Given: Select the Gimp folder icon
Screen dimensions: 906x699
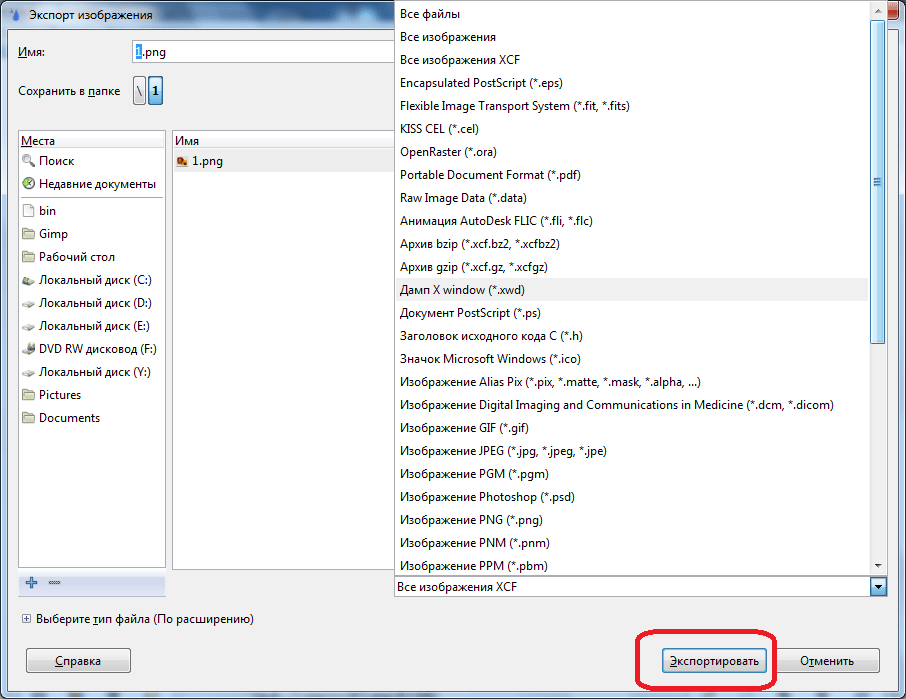Looking at the screenshot, I should pyautogui.click(x=28, y=234).
